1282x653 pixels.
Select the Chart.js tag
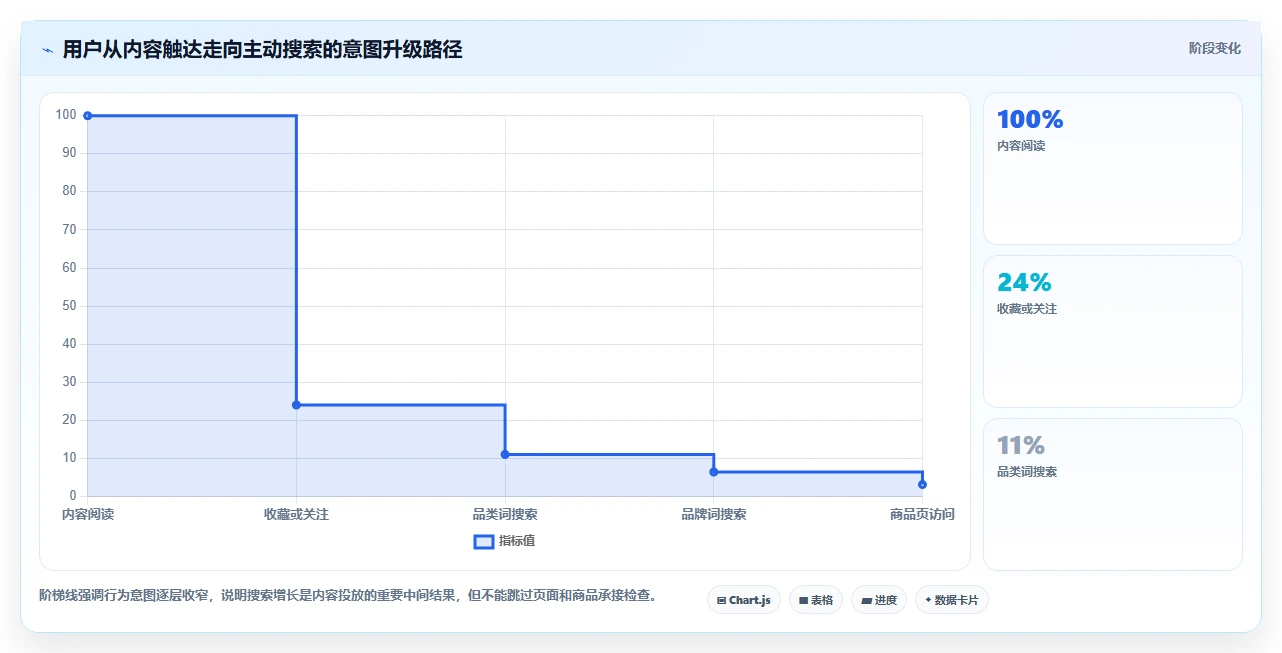pyautogui.click(x=744, y=600)
